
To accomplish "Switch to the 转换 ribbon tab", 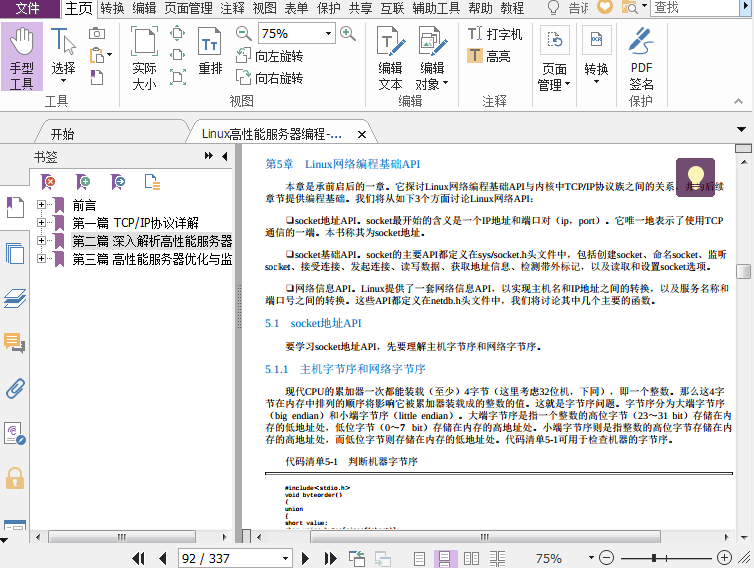I will [113, 8].
